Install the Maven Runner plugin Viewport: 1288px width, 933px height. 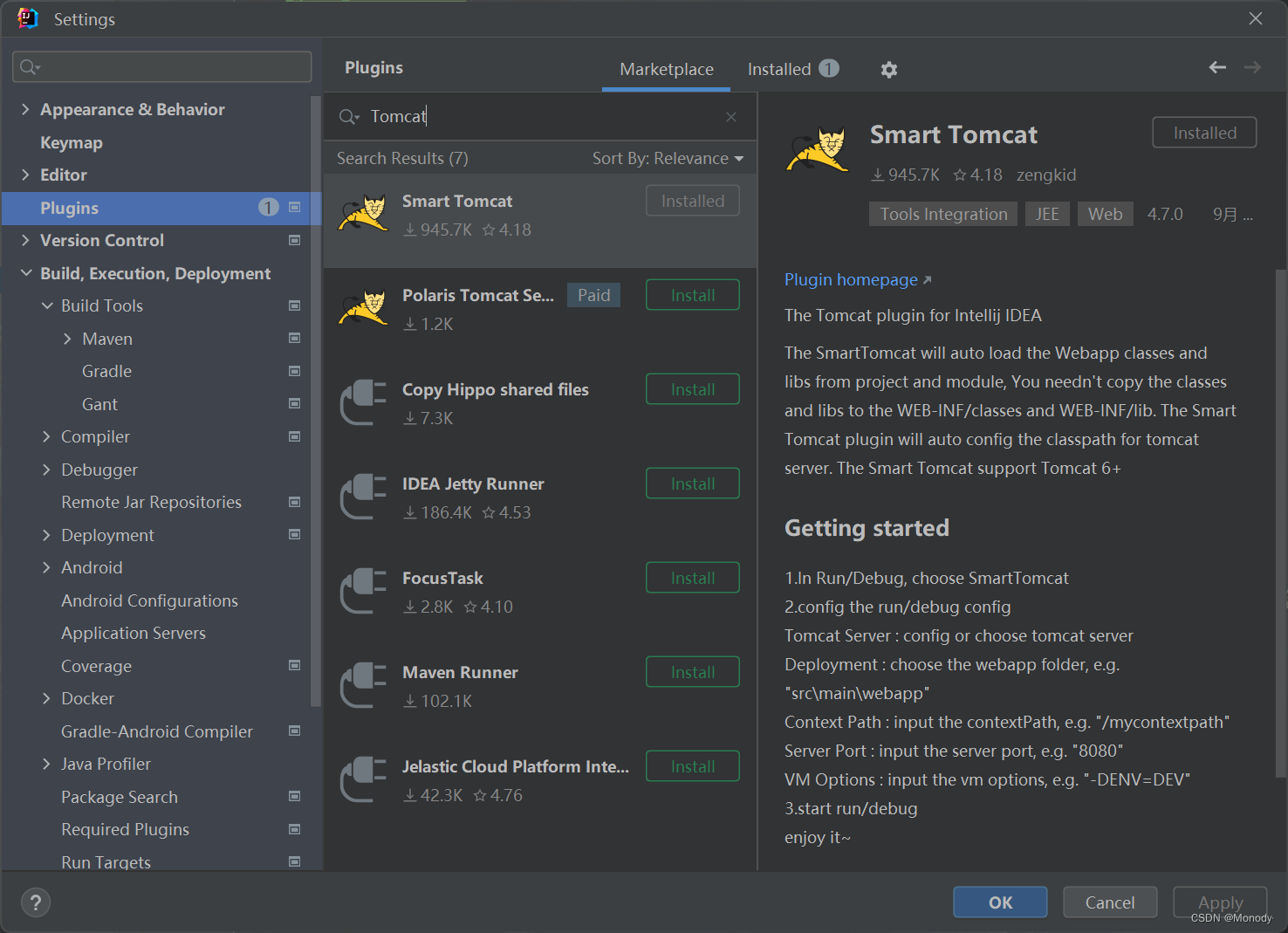[x=693, y=672]
